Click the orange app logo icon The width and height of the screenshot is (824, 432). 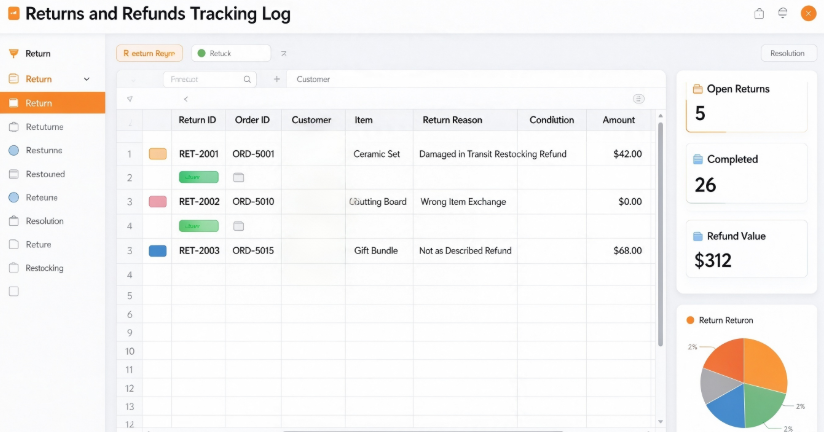tap(14, 13)
